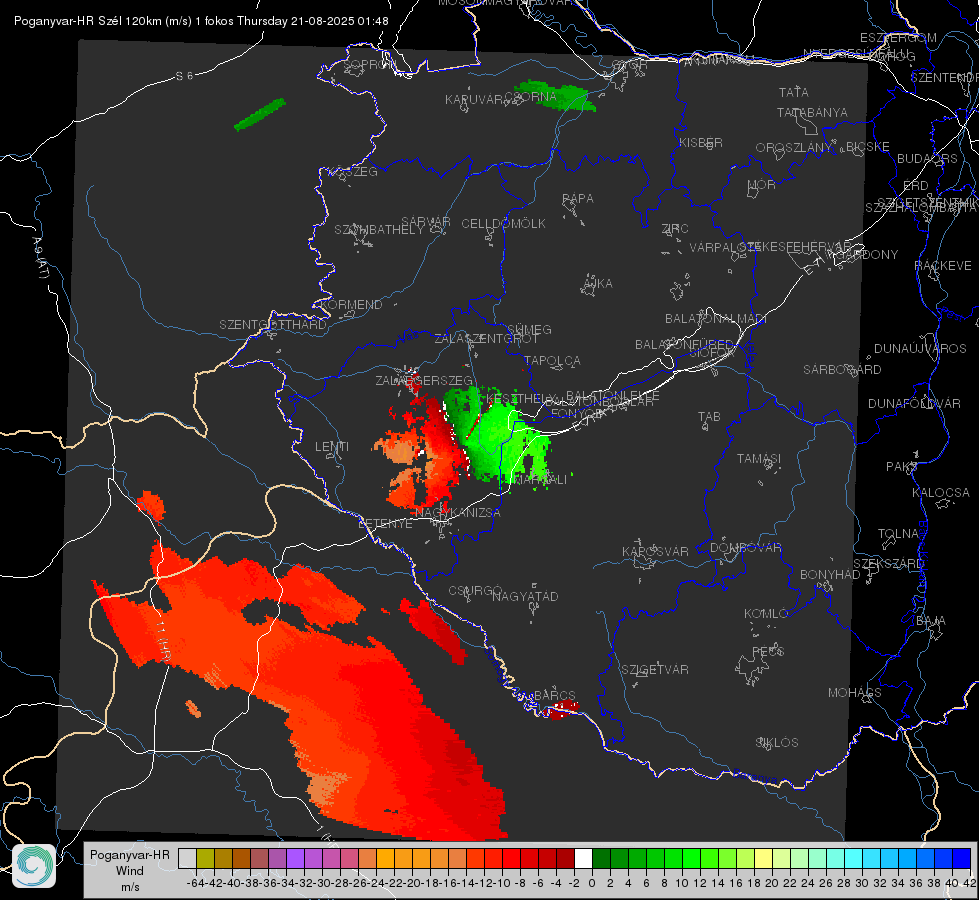Click the LETENYE city label
The width and height of the screenshot is (979, 900).
click(x=385, y=524)
